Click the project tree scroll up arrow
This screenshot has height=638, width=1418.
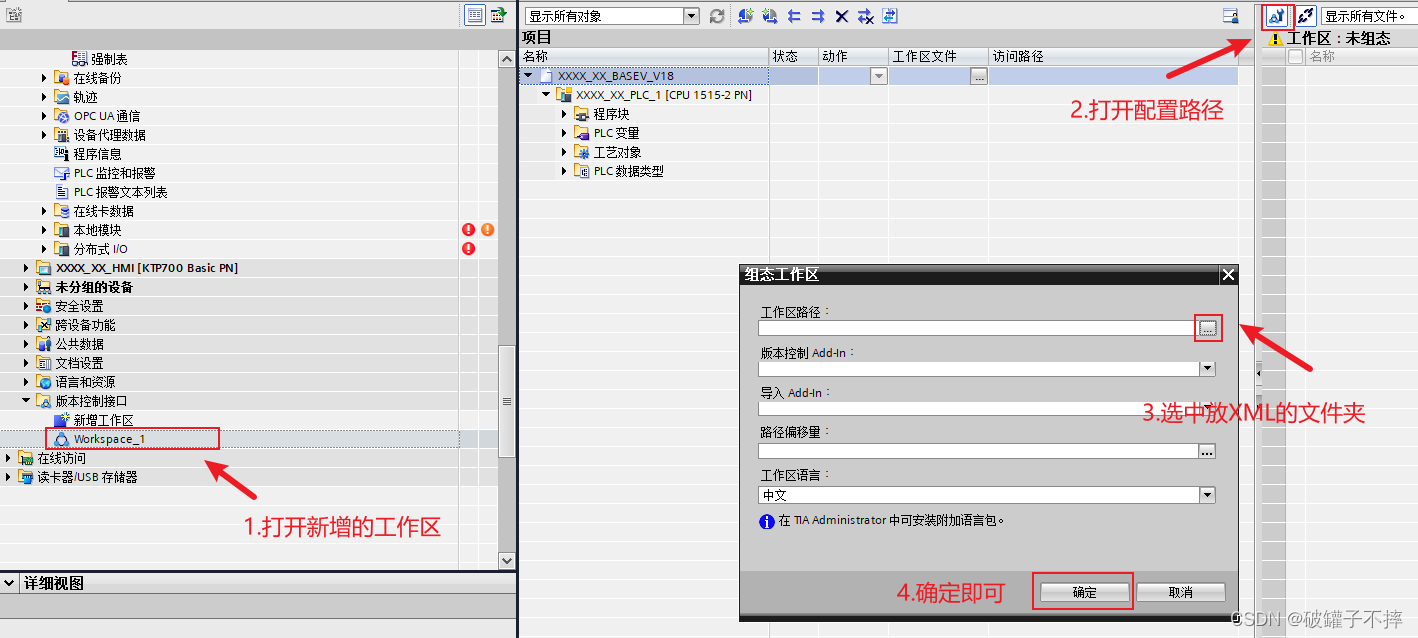pos(507,59)
